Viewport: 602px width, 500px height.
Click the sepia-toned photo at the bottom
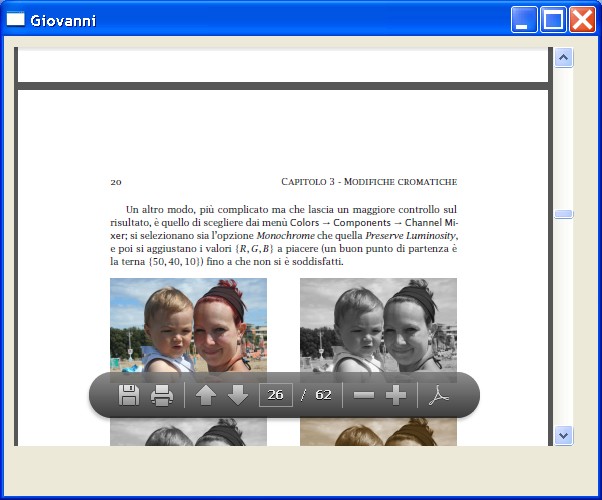click(378, 432)
